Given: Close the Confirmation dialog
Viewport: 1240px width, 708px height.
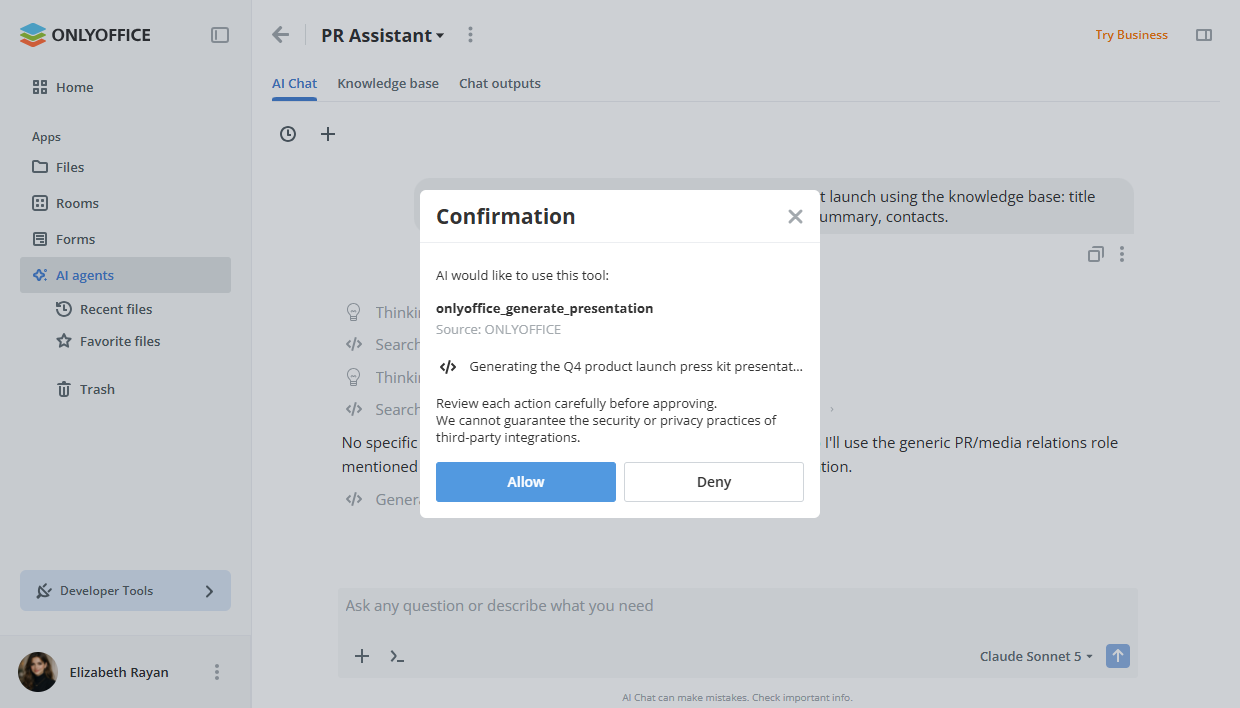Looking at the screenshot, I should pyautogui.click(x=795, y=216).
